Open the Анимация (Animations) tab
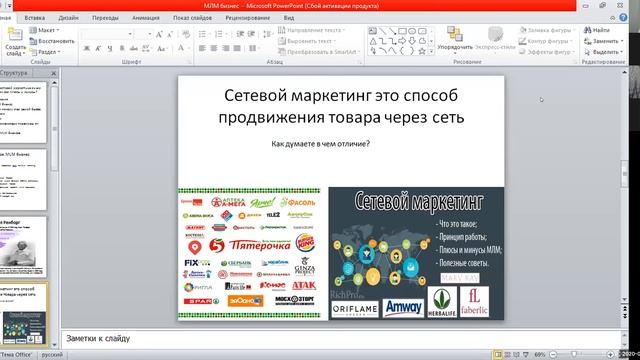 146,18
